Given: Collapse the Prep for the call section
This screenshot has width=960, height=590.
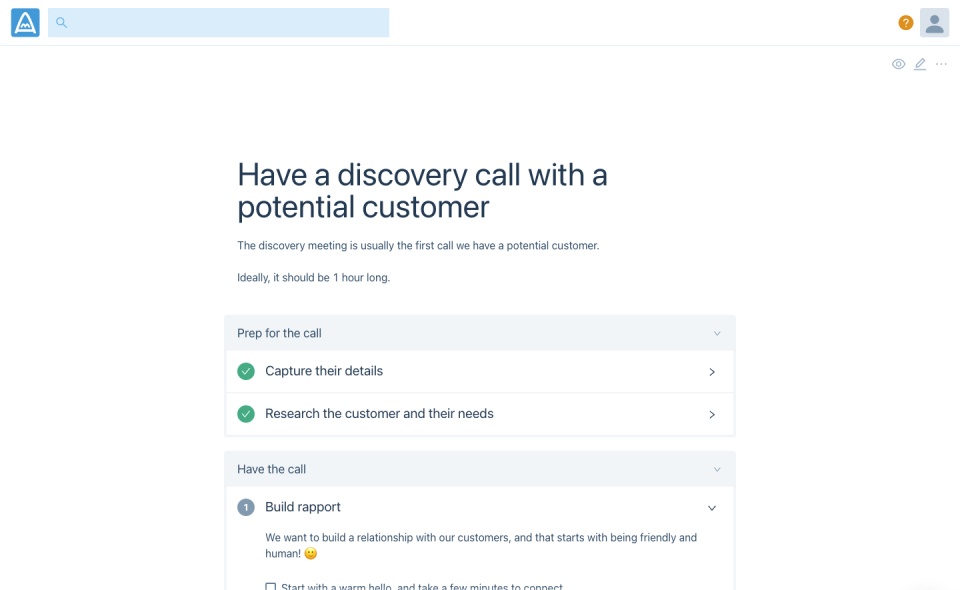Looking at the screenshot, I should (x=717, y=334).
